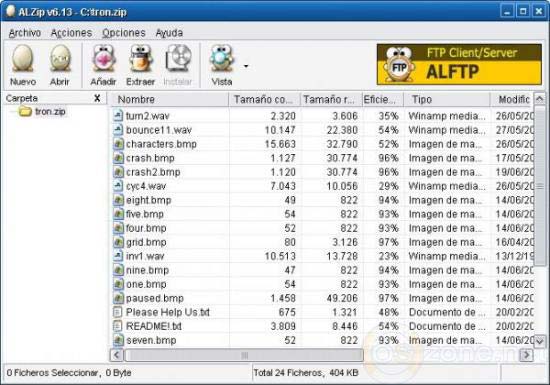Select the file name bounce11.wav
Screen dimensions: 550x385
pyautogui.click(x=159, y=130)
